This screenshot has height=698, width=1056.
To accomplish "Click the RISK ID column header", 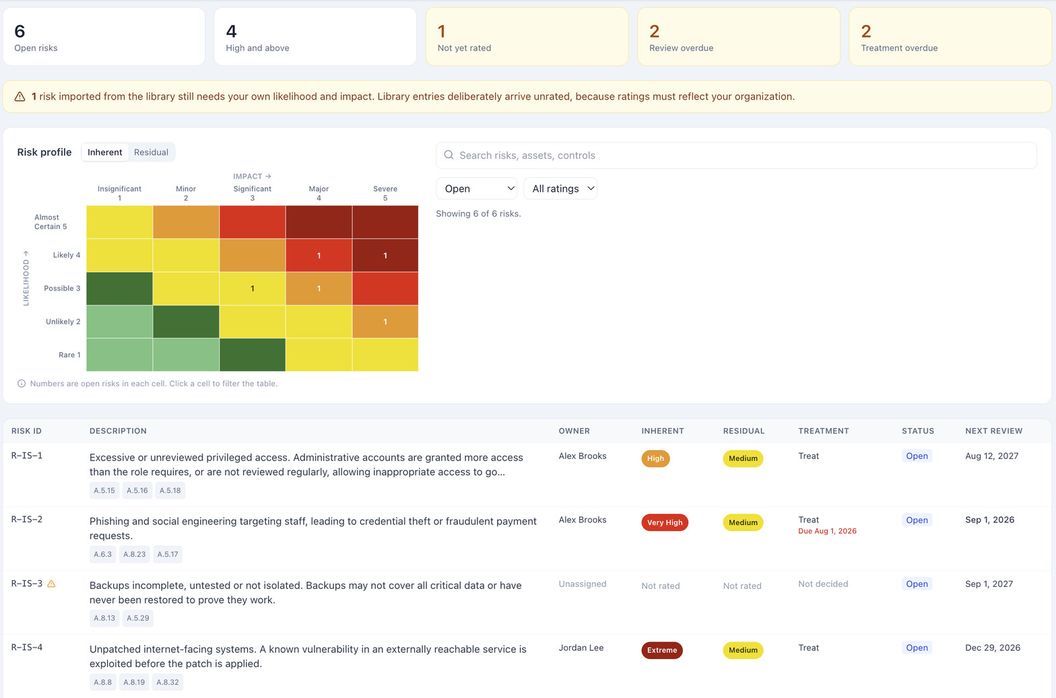I will 26,431.
